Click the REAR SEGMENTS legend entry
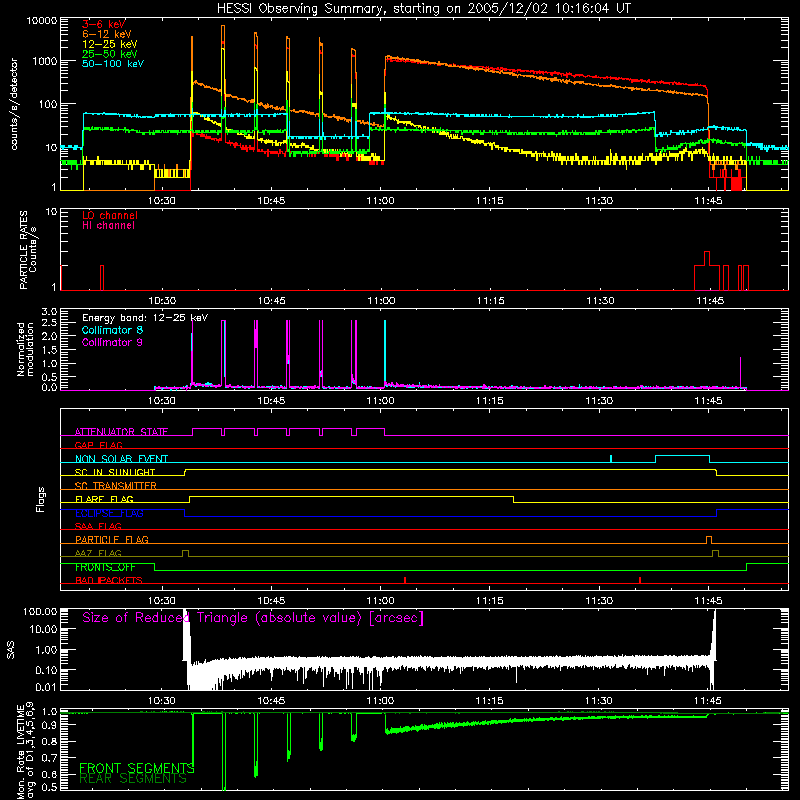 click(x=133, y=779)
